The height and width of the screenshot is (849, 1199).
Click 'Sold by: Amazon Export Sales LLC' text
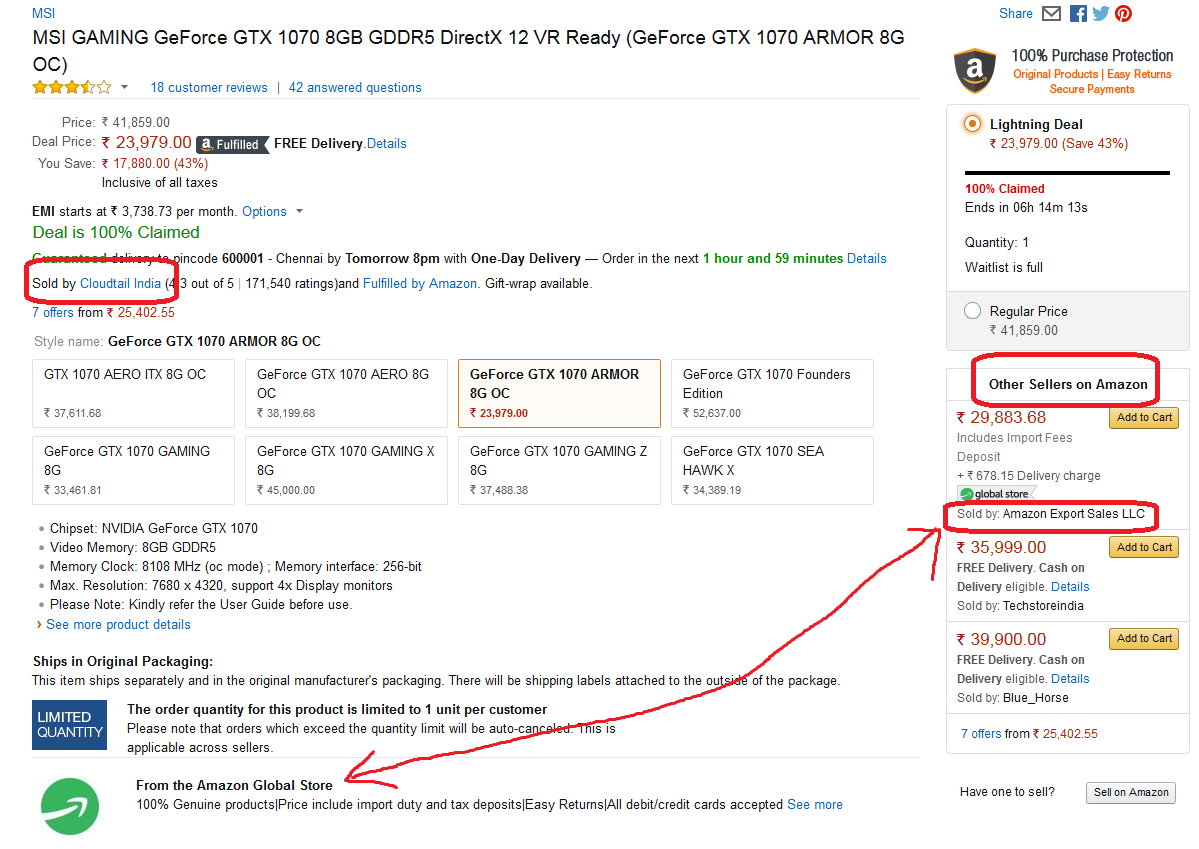click(x=1051, y=513)
